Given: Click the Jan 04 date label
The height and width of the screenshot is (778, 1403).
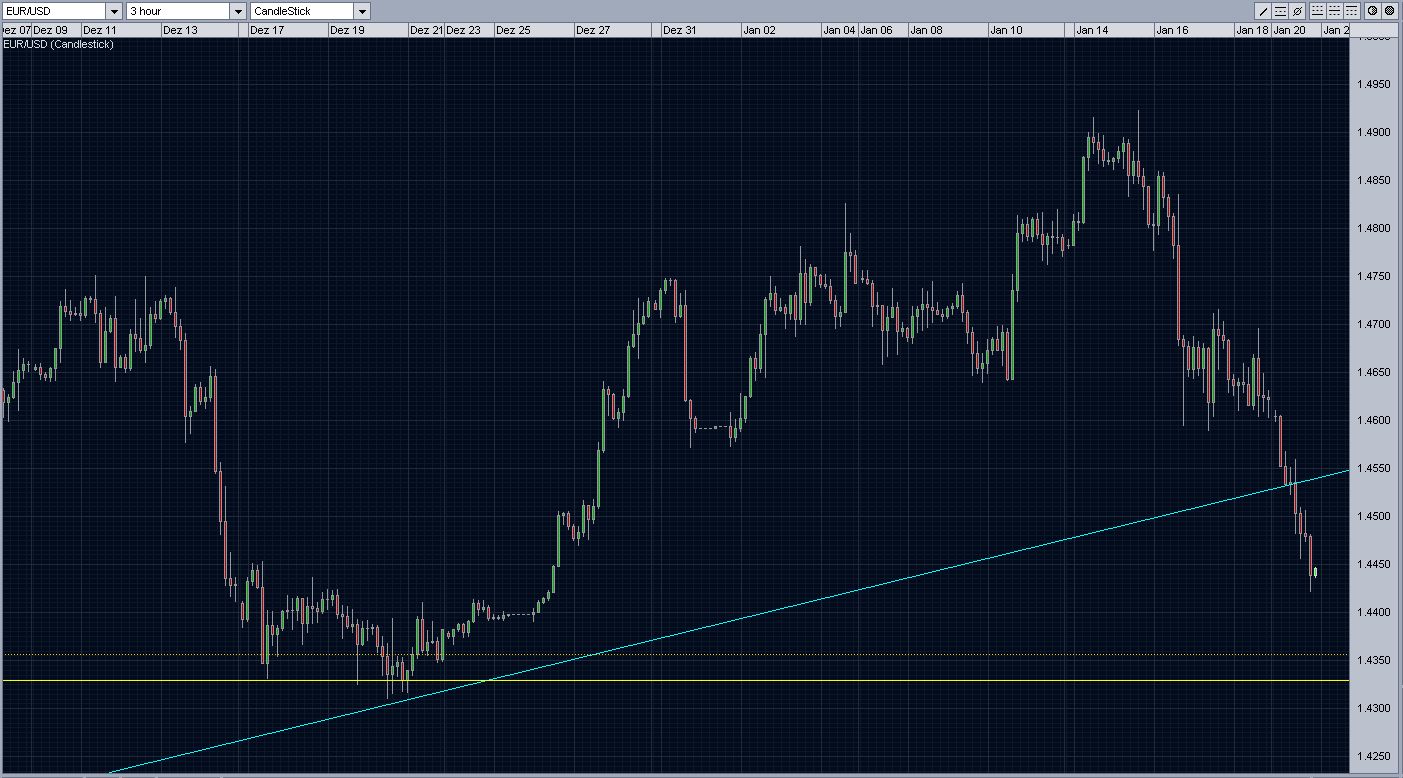Looking at the screenshot, I should coord(839,30).
